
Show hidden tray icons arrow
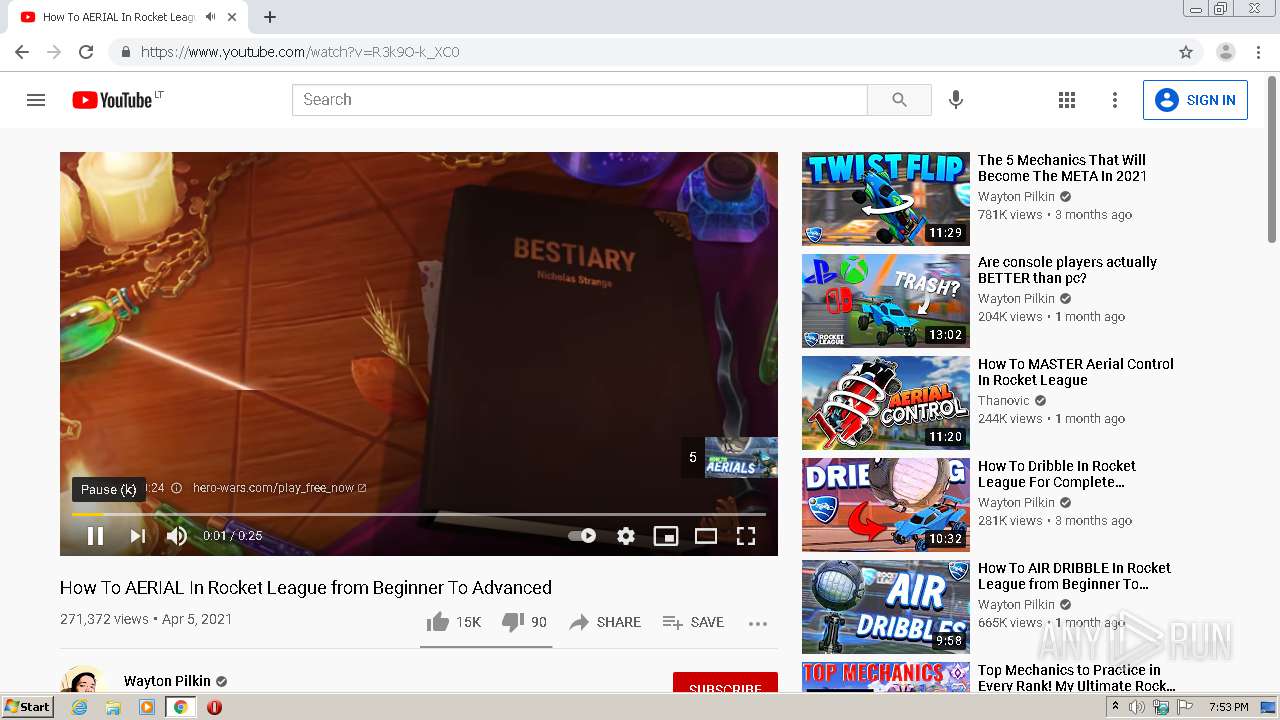click(x=1115, y=707)
